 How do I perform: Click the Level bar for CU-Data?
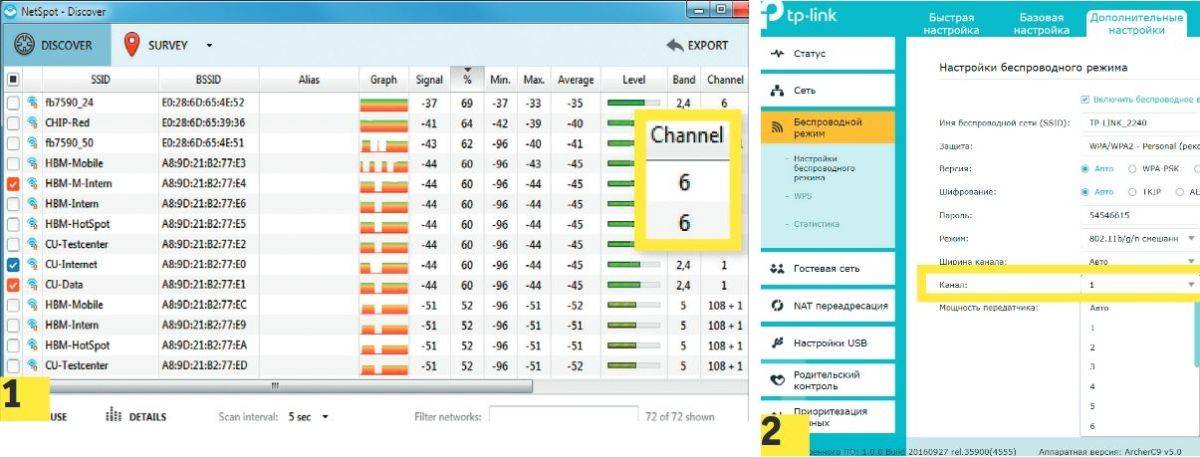632,285
